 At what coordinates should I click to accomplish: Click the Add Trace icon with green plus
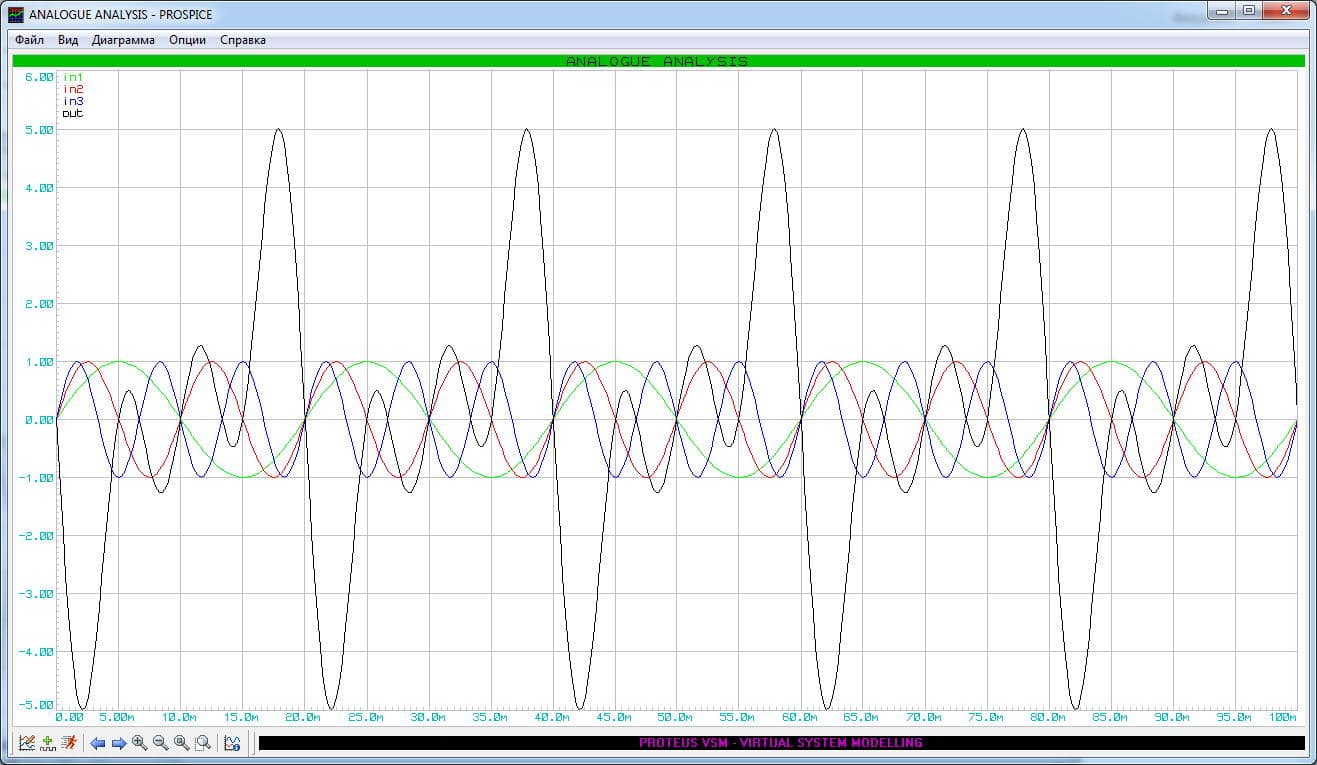coord(48,743)
